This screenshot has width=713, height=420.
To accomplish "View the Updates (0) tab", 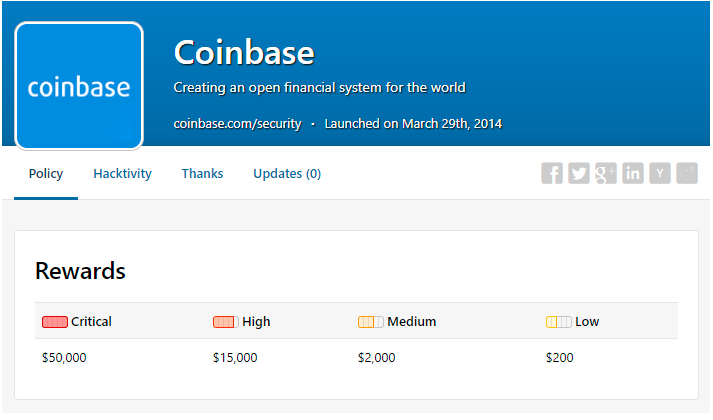I will tap(287, 174).
